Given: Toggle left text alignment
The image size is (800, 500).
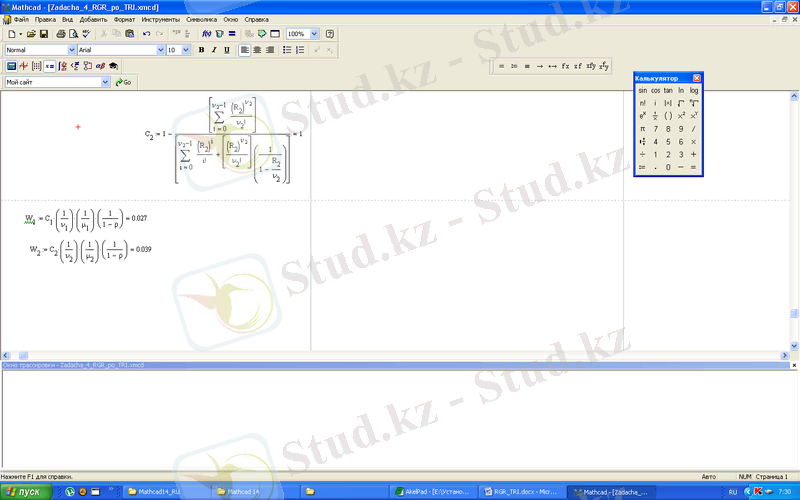Looking at the screenshot, I should coord(244,50).
